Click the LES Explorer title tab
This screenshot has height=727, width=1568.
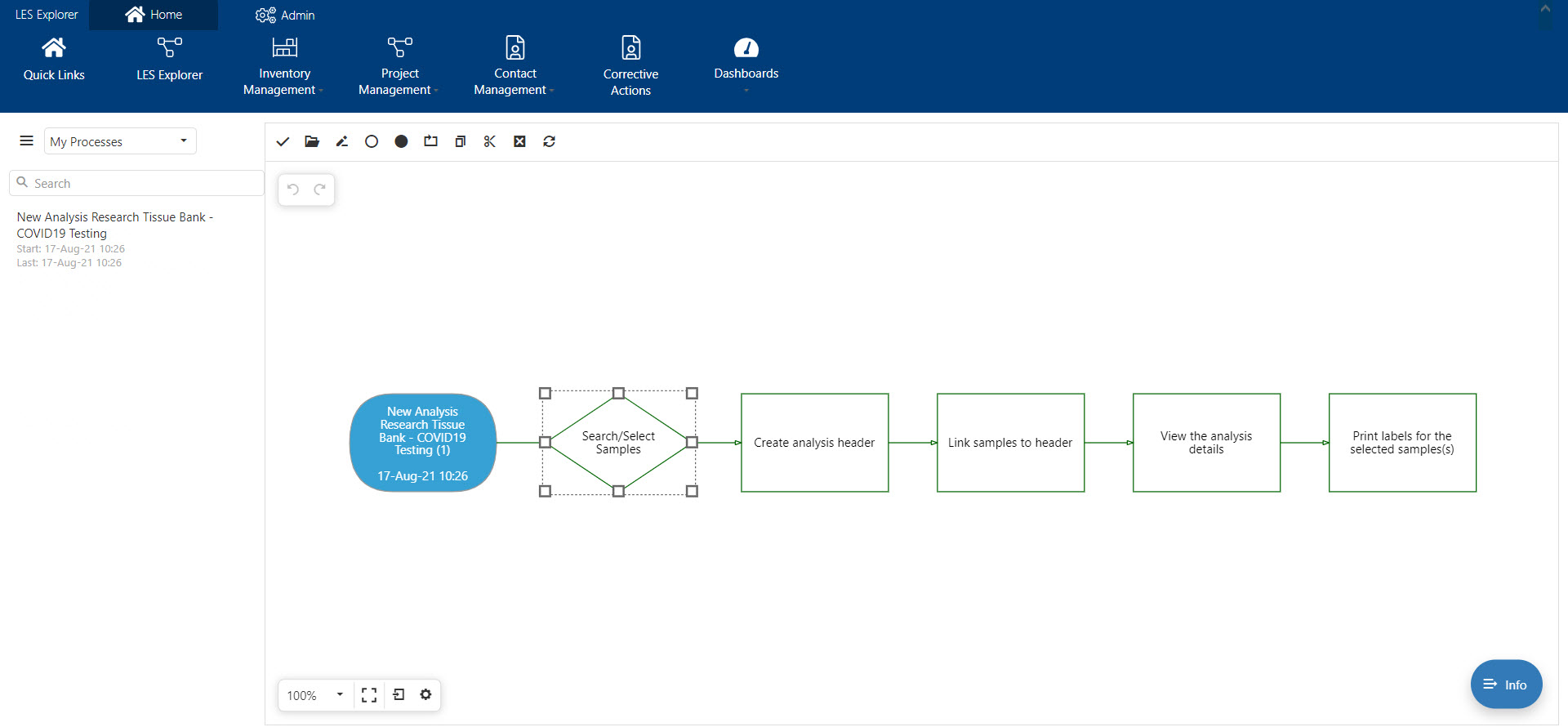pyautogui.click(x=47, y=15)
